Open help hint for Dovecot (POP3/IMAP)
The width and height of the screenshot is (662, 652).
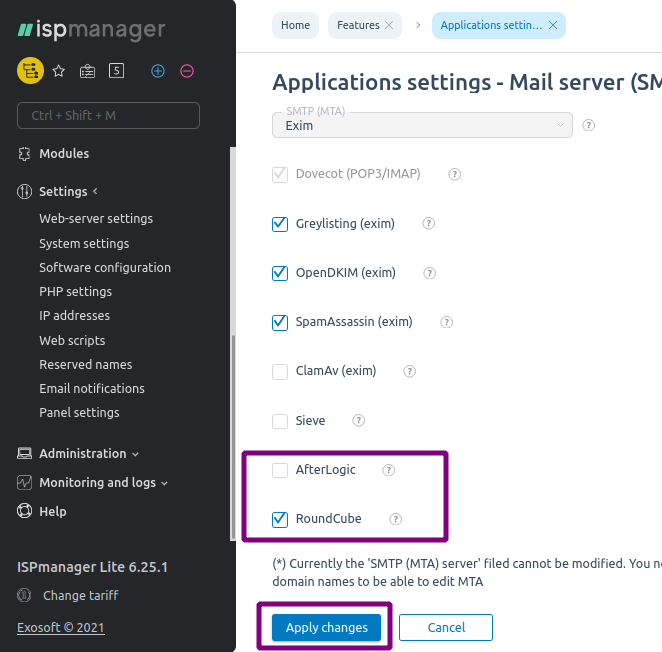point(454,174)
